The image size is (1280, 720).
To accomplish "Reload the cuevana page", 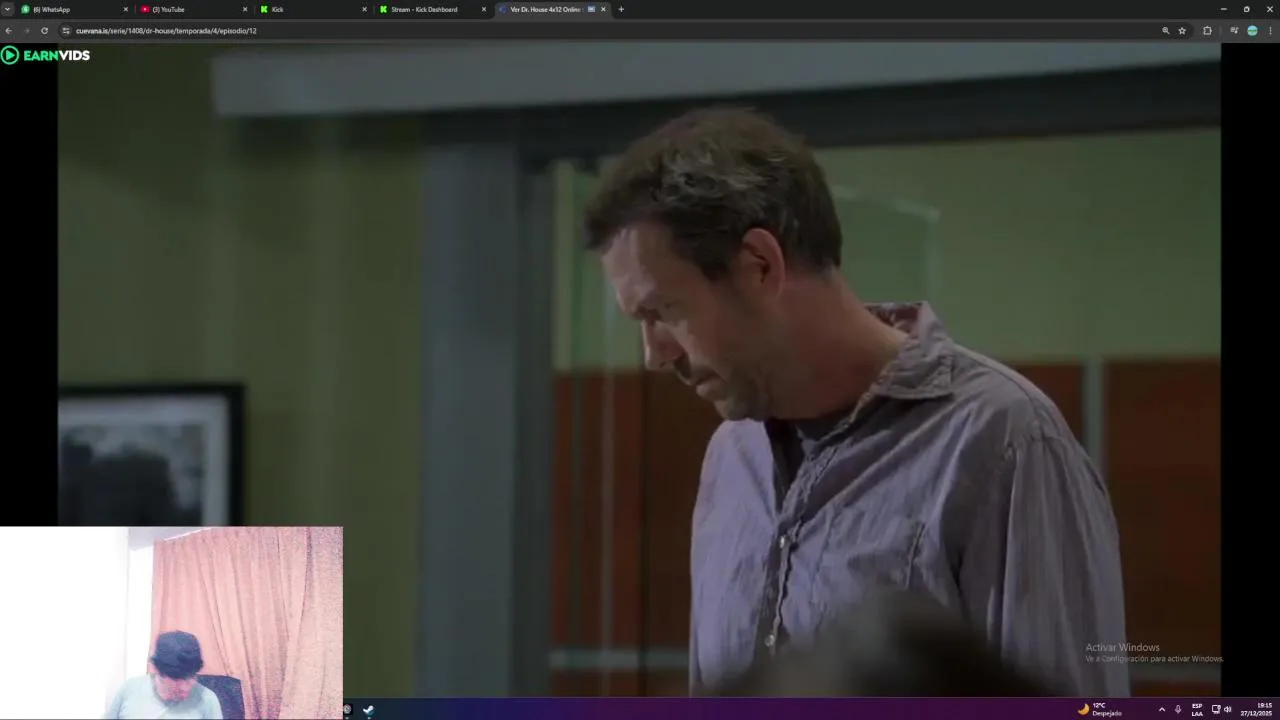I will (44, 31).
